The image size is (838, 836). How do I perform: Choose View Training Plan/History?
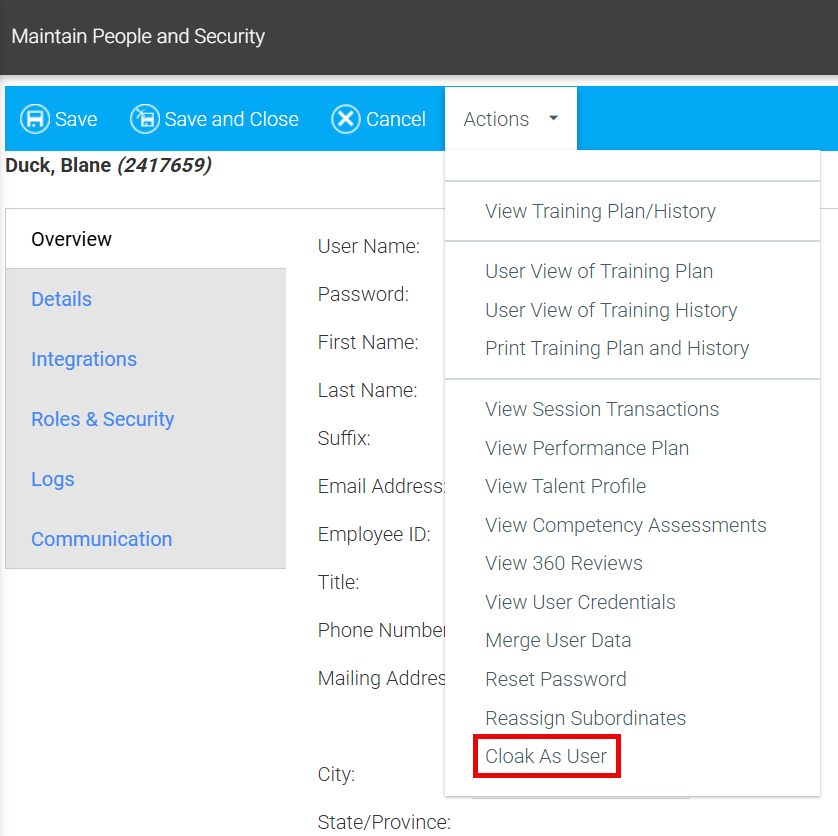pyautogui.click(x=600, y=211)
